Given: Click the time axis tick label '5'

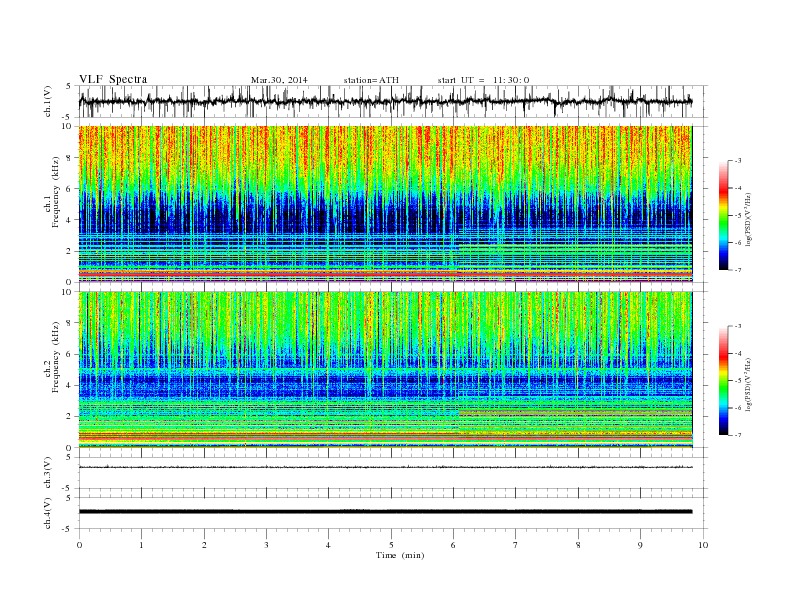Looking at the screenshot, I should coord(391,545).
